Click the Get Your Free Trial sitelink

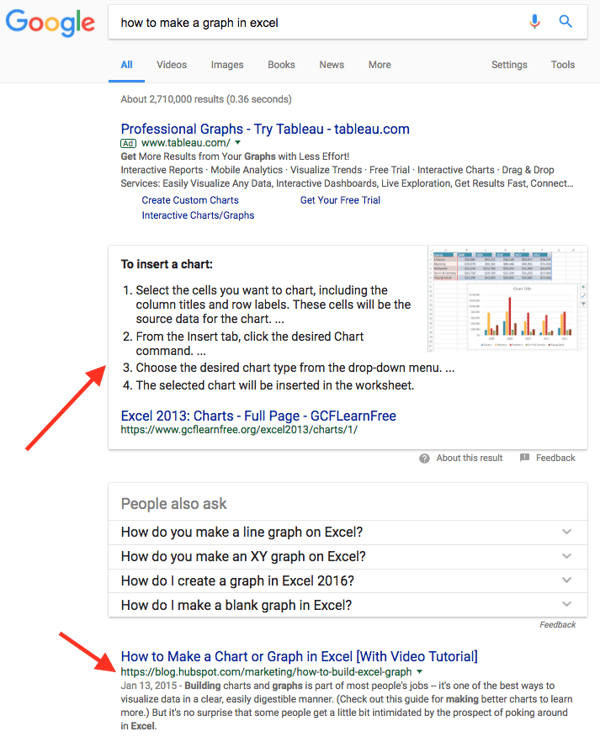pos(340,200)
